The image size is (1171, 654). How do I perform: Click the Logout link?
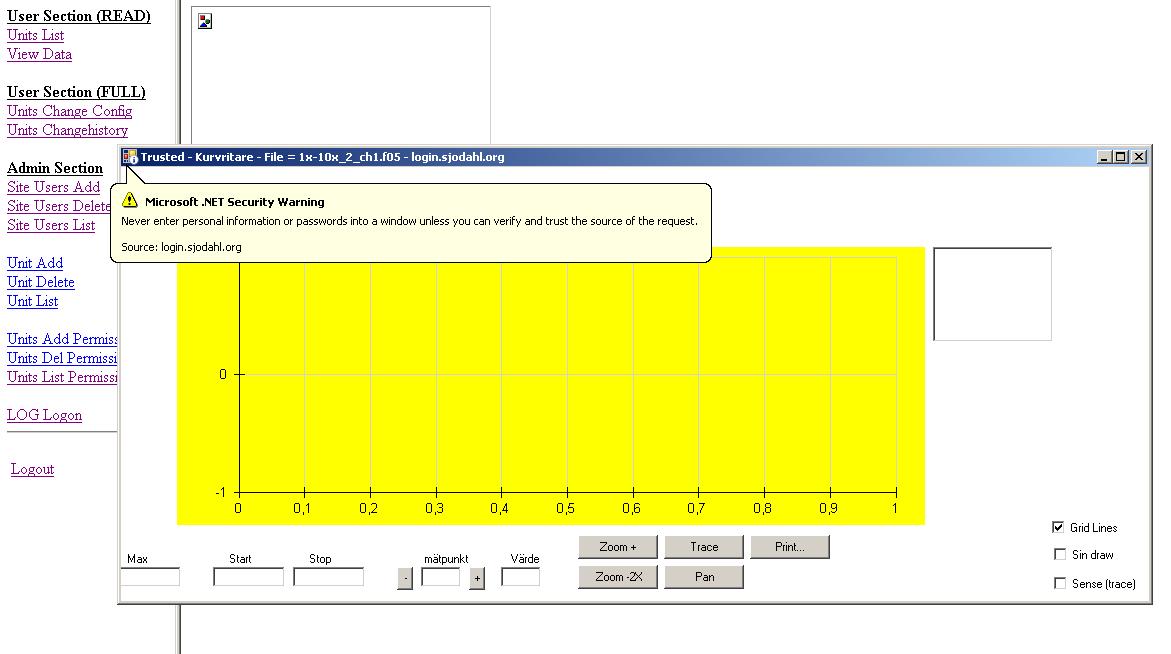coord(32,470)
